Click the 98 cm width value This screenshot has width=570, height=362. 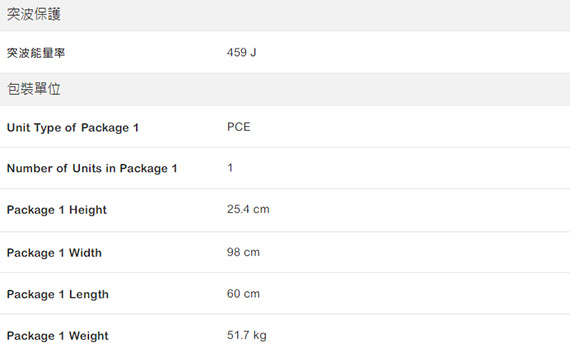243,252
